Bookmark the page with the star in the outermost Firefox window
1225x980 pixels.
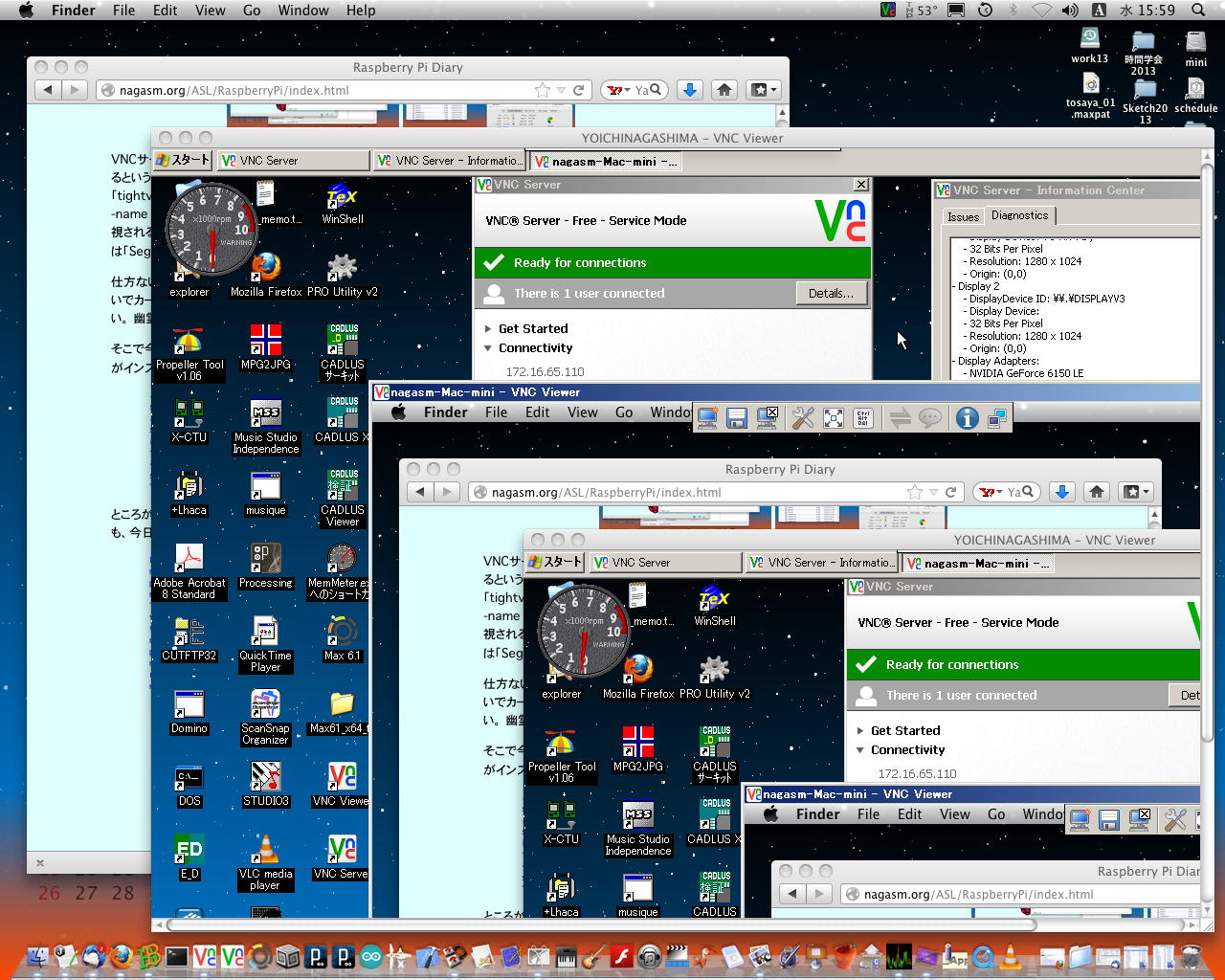(x=543, y=90)
